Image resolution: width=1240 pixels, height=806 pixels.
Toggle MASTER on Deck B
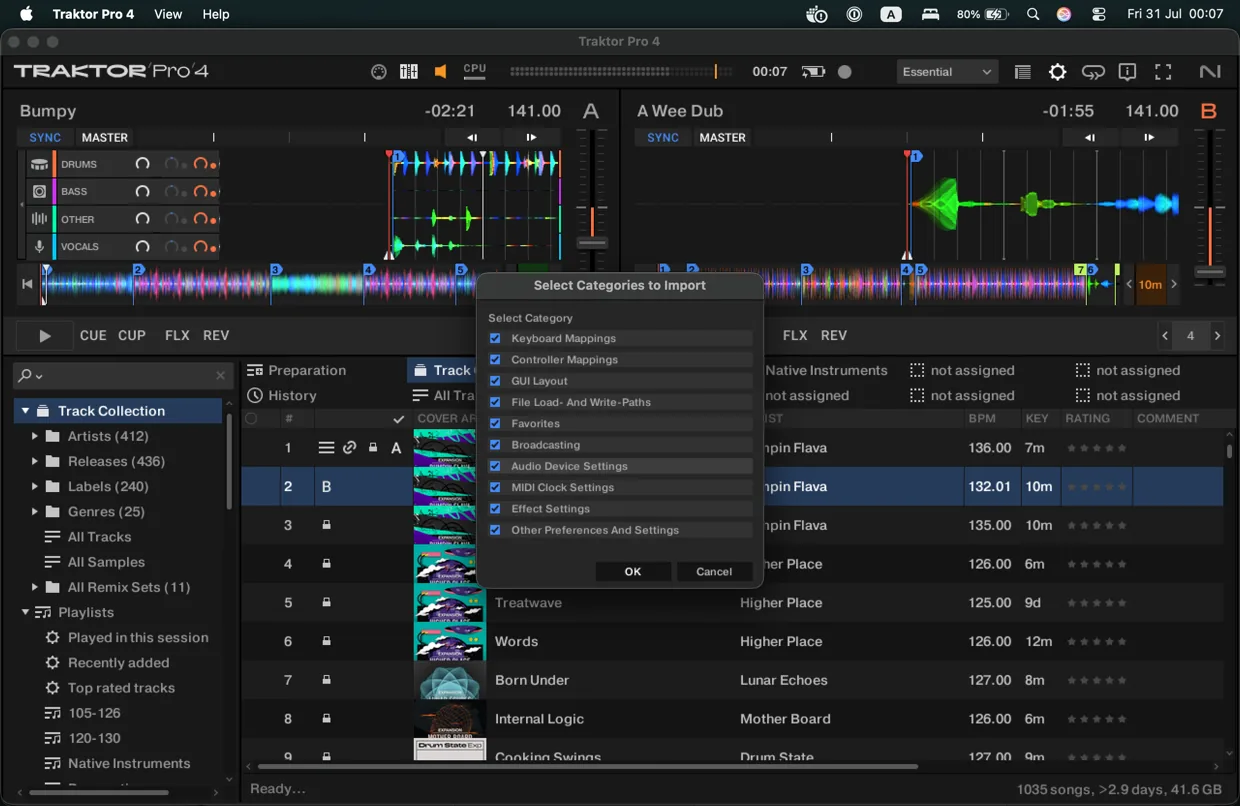[723, 137]
